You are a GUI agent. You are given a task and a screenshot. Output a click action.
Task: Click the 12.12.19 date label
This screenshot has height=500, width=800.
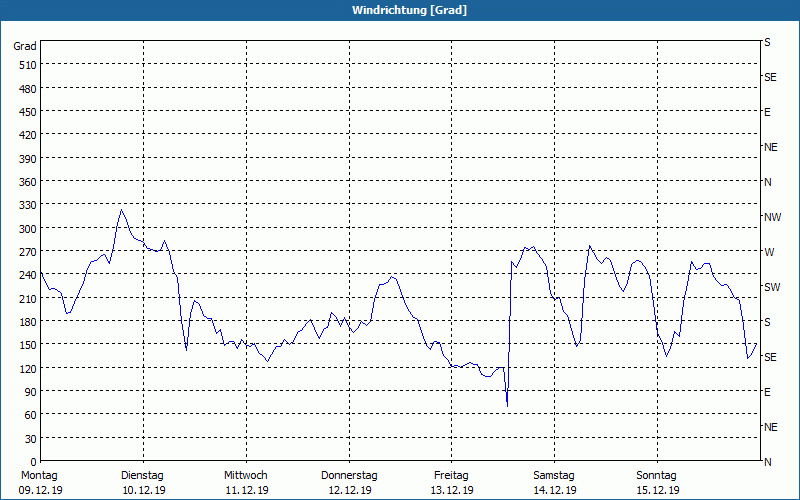pos(350,490)
